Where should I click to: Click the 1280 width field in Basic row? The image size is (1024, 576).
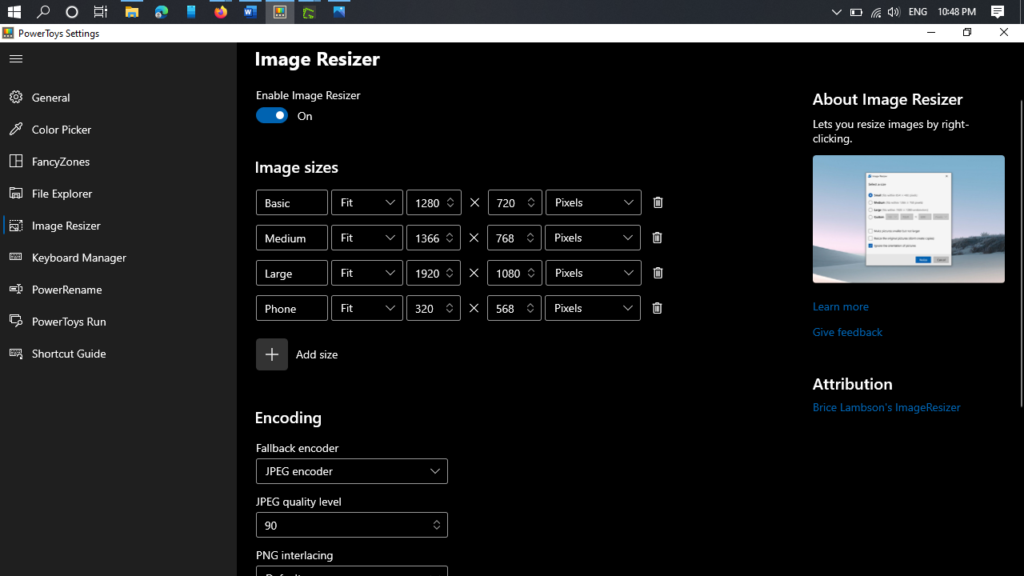point(434,202)
